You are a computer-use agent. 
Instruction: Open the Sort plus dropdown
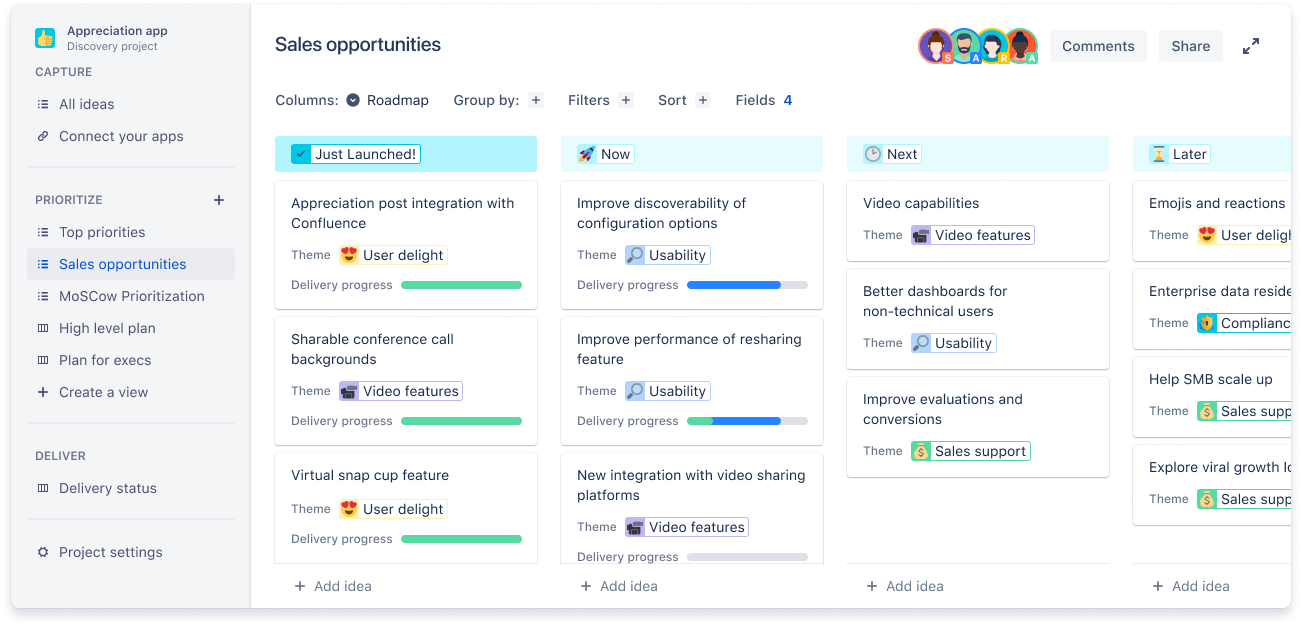(703, 100)
